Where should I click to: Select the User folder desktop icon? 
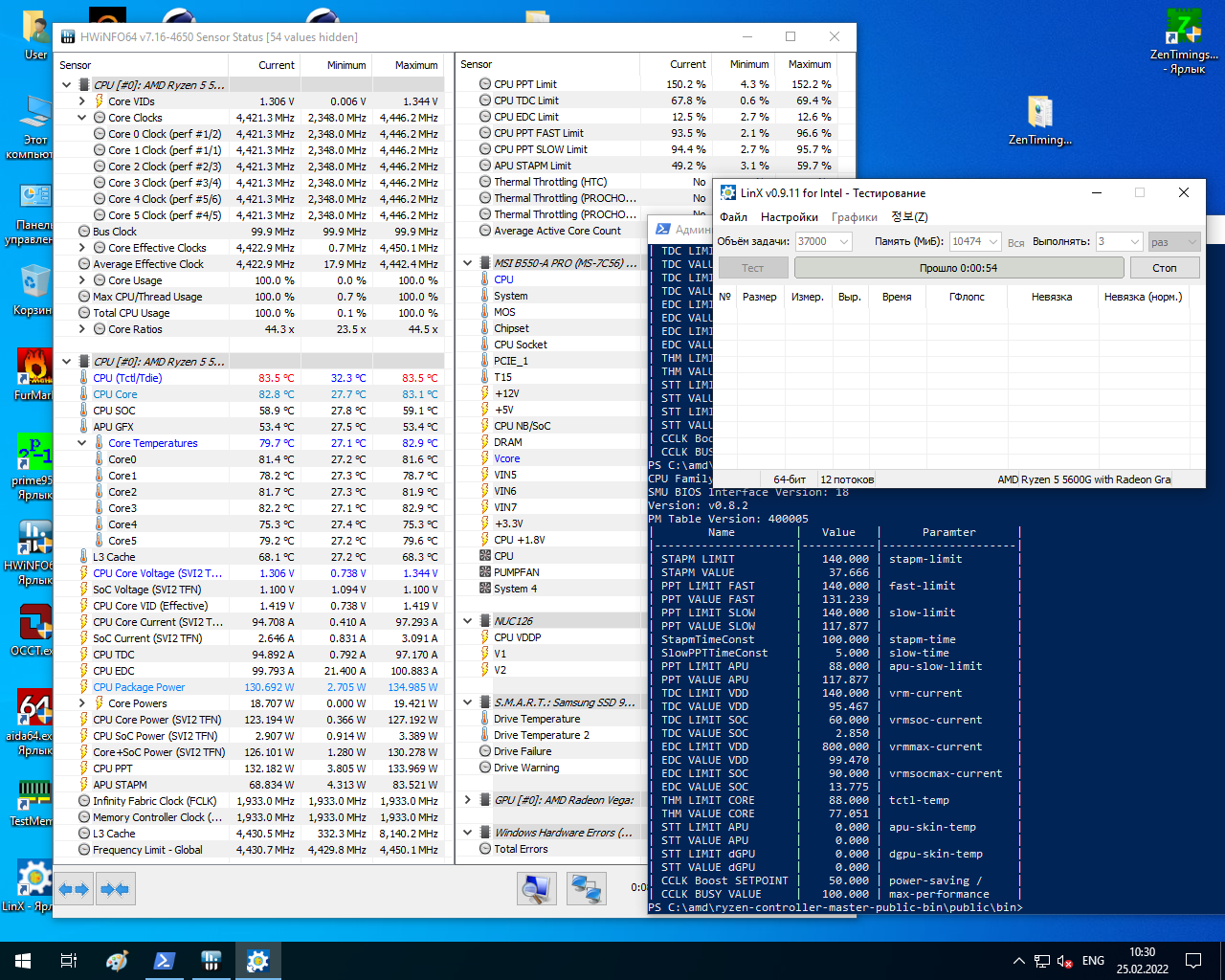tap(35, 35)
